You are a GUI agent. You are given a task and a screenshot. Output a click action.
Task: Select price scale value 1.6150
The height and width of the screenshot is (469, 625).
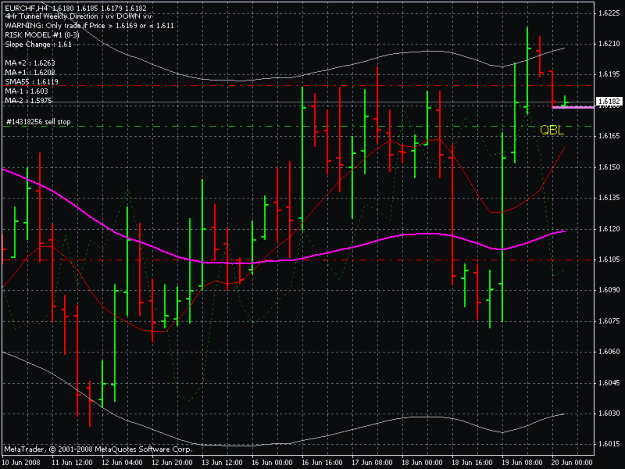click(609, 167)
